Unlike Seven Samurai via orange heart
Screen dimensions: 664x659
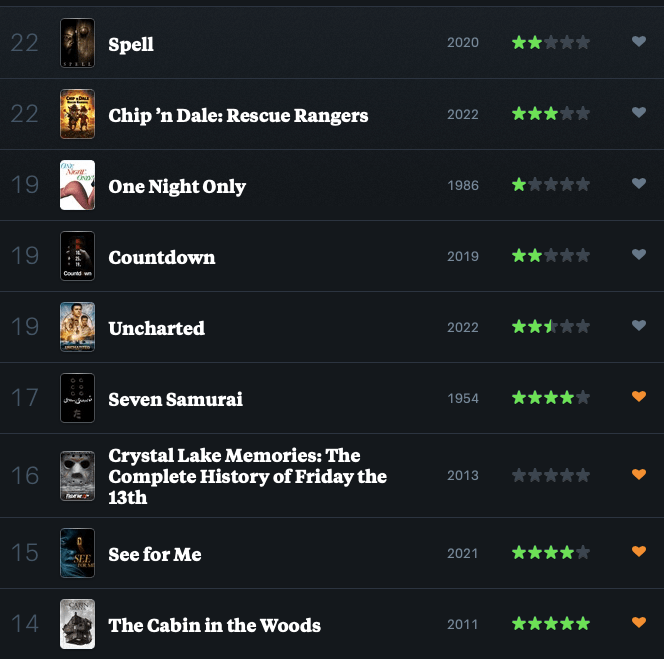[639, 397]
